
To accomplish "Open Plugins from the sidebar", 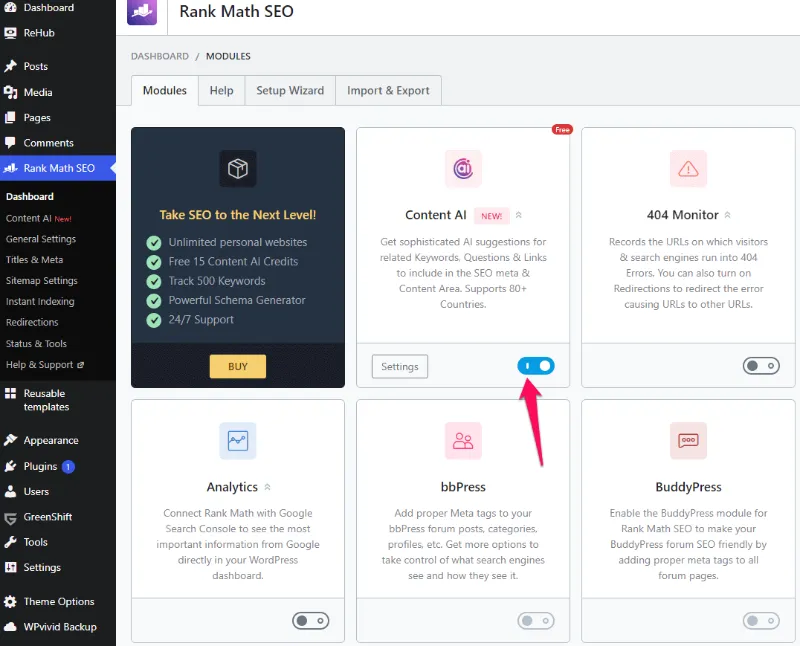I will [41, 466].
